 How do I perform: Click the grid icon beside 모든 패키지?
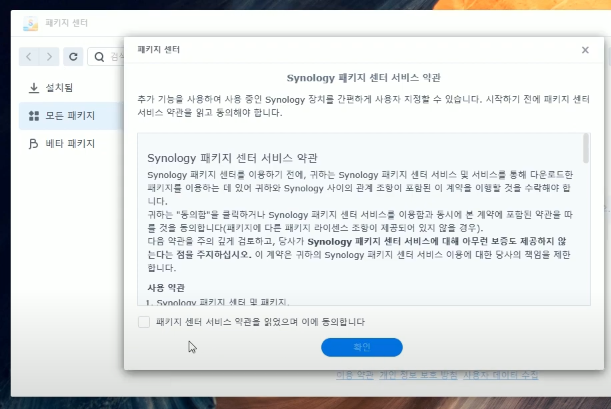coord(34,116)
